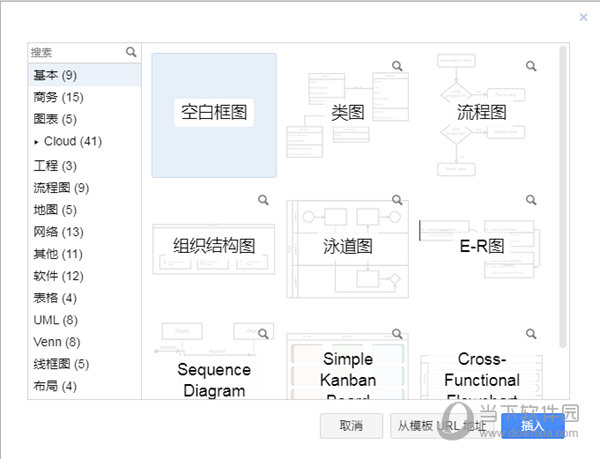Image resolution: width=600 pixels, height=459 pixels.
Task: Open the Cloud (41) category
Action: click(85, 142)
